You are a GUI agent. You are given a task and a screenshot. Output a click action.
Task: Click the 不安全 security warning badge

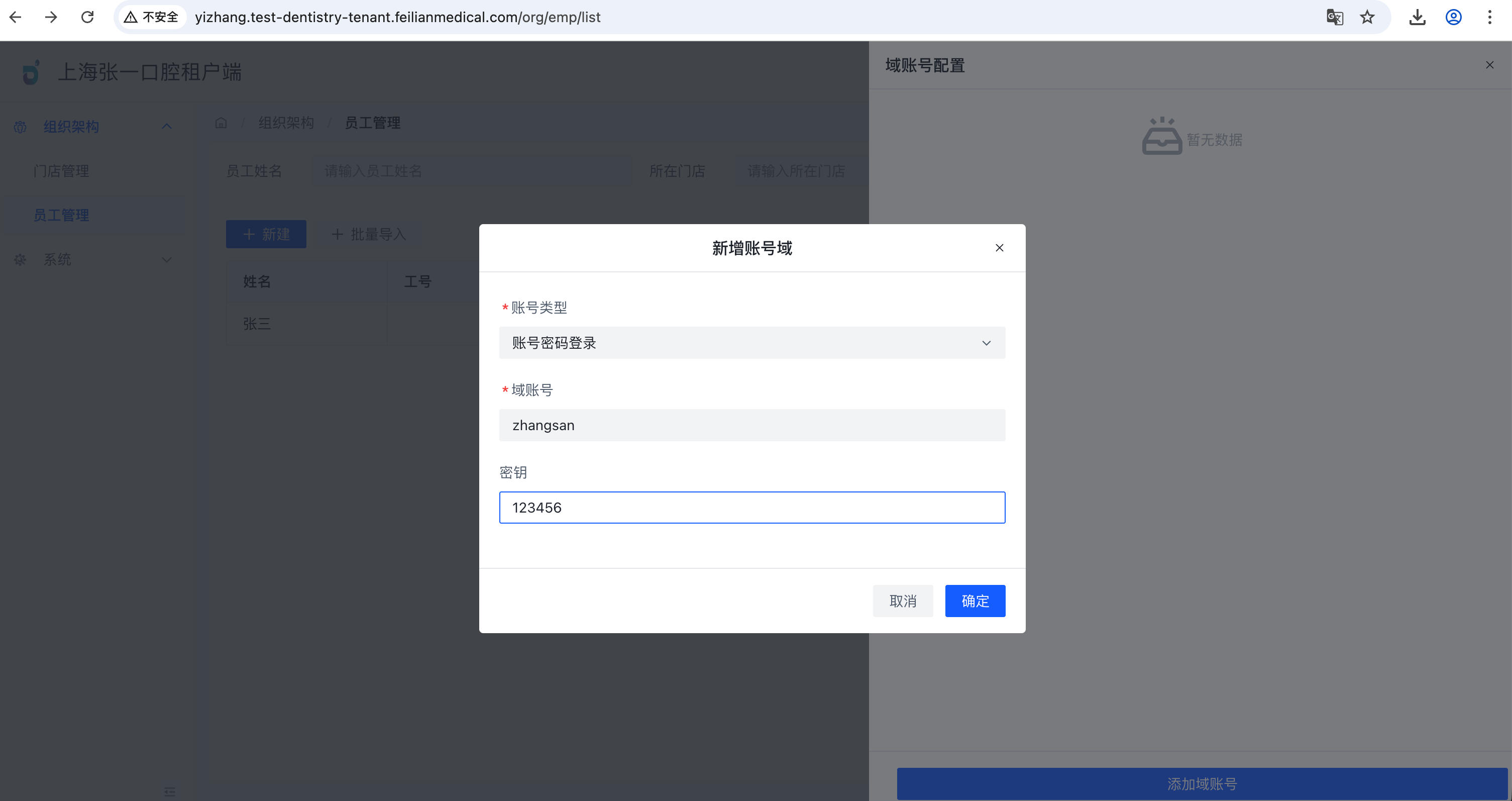(152, 17)
